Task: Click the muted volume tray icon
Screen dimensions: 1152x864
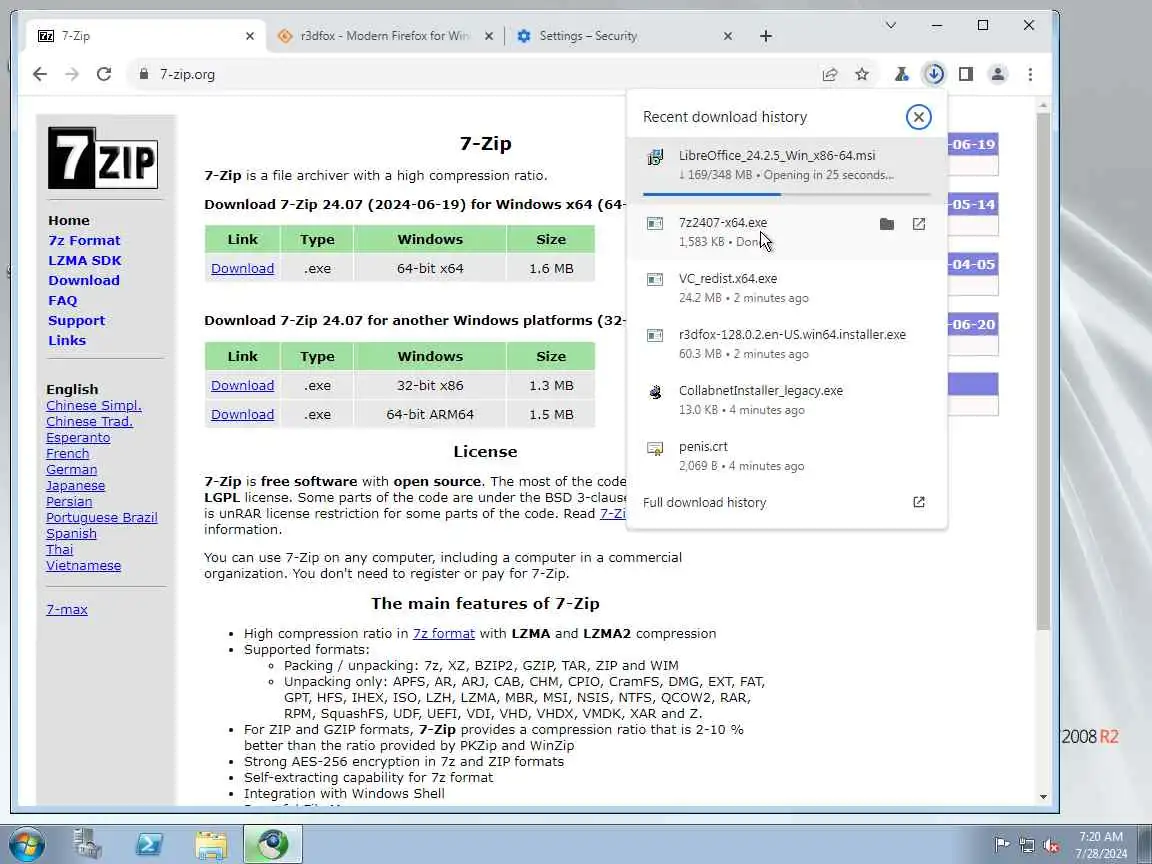Action: click(1051, 845)
